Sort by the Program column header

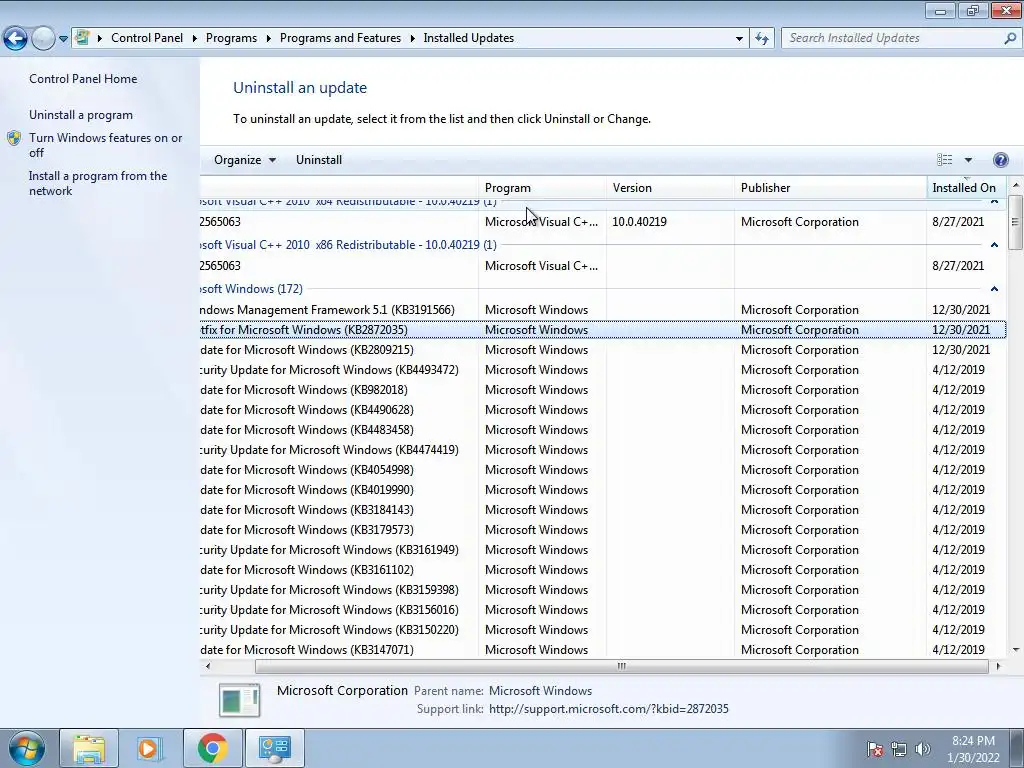click(542, 188)
